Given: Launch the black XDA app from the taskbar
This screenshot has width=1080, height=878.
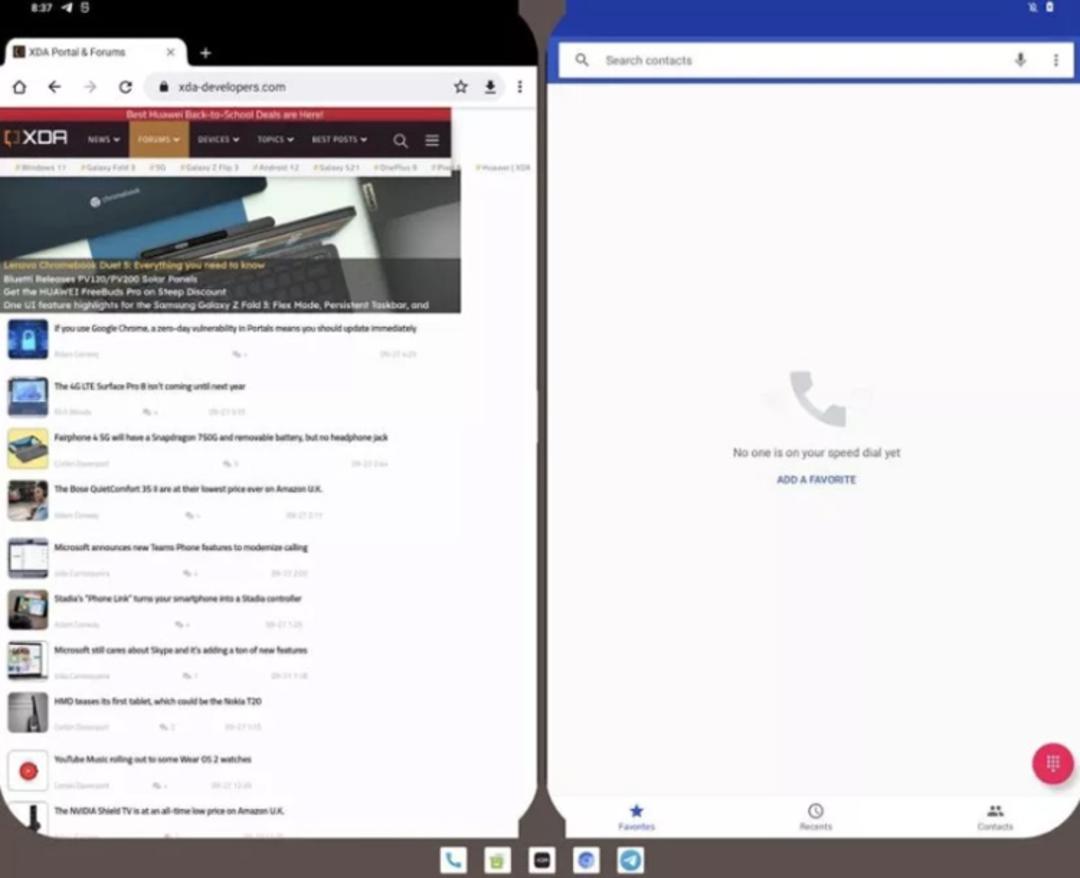Looking at the screenshot, I should coord(541,860).
